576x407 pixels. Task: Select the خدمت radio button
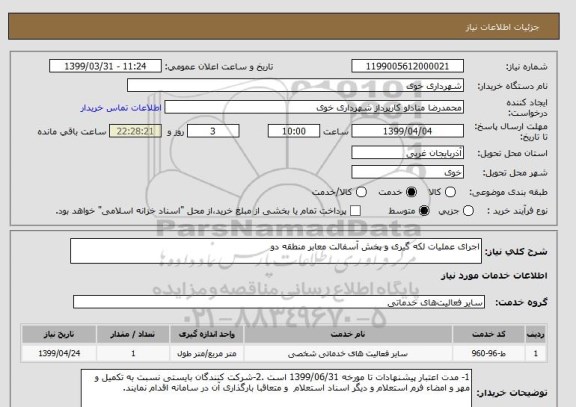[x=411, y=192]
